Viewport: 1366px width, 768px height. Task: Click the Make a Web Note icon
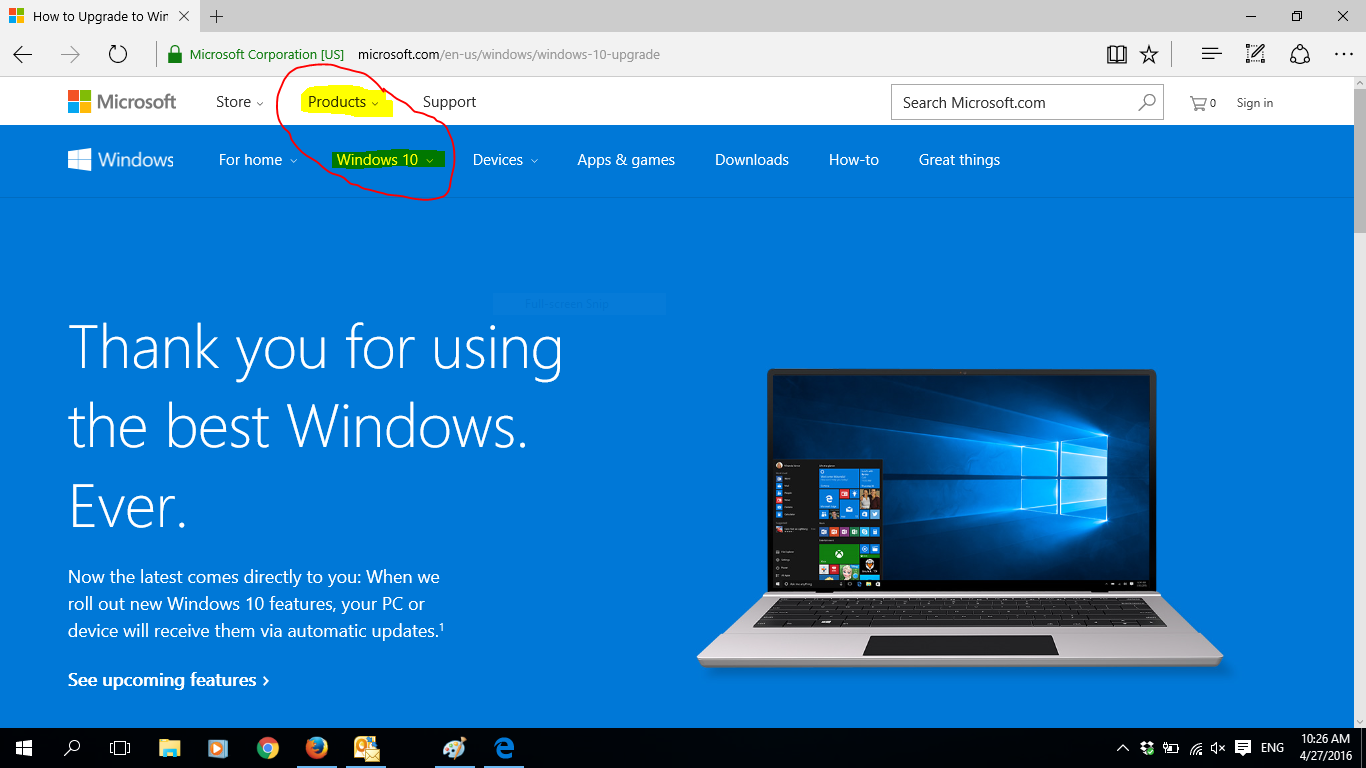[x=1255, y=54]
